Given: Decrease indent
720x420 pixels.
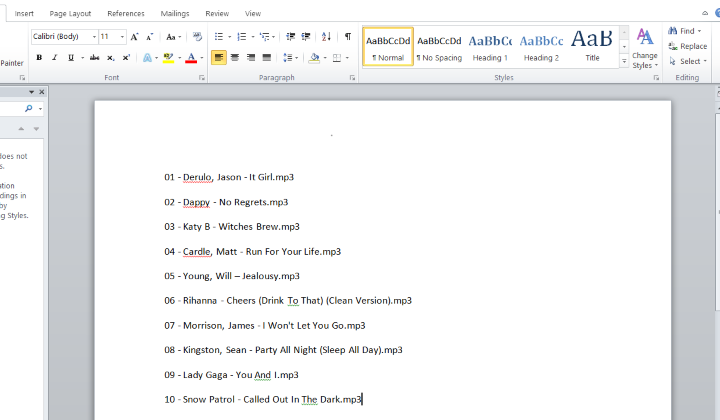Looking at the screenshot, I should pos(291,37).
